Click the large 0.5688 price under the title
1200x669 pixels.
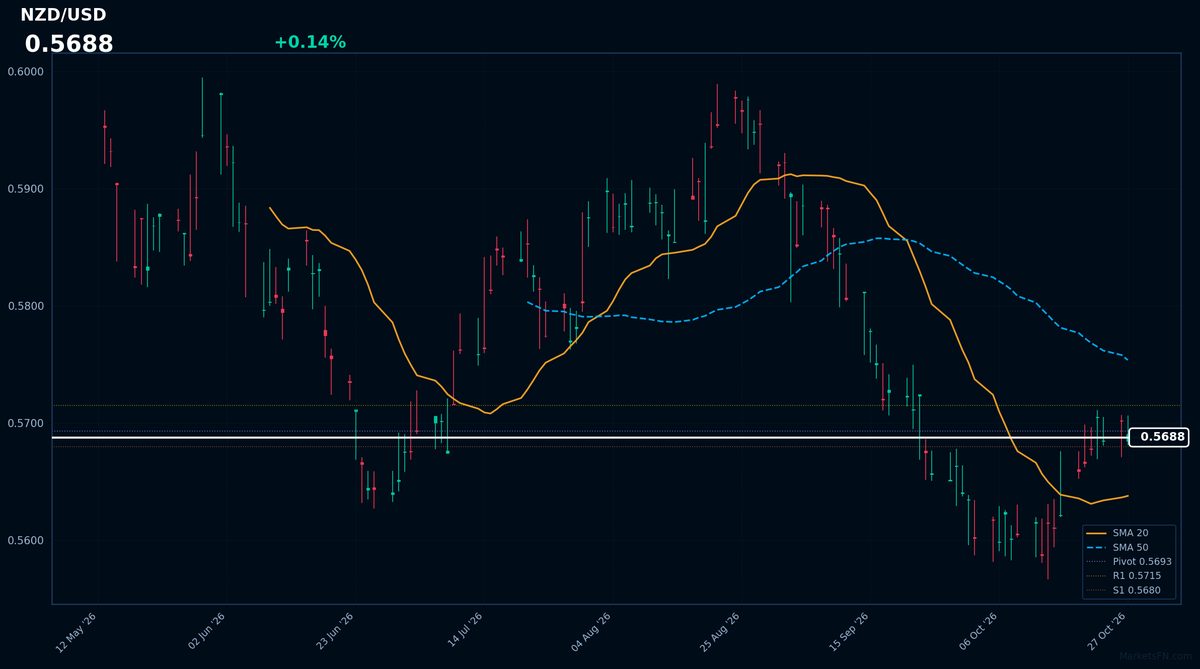coord(69,44)
